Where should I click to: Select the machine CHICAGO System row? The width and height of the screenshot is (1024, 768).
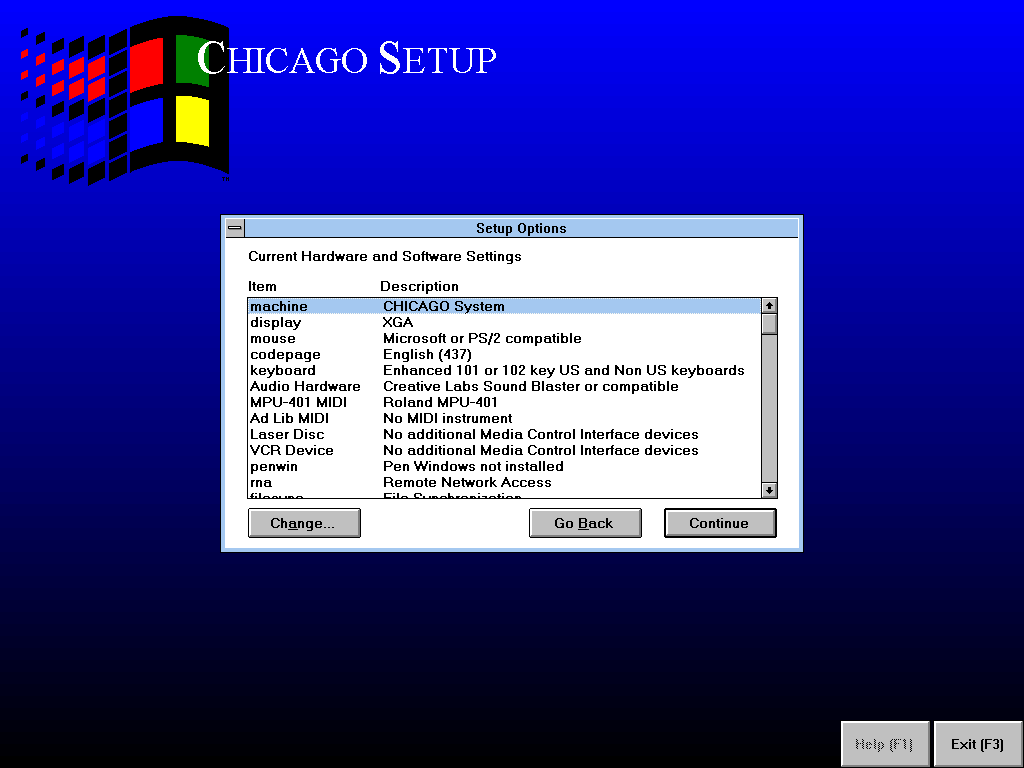coord(504,306)
